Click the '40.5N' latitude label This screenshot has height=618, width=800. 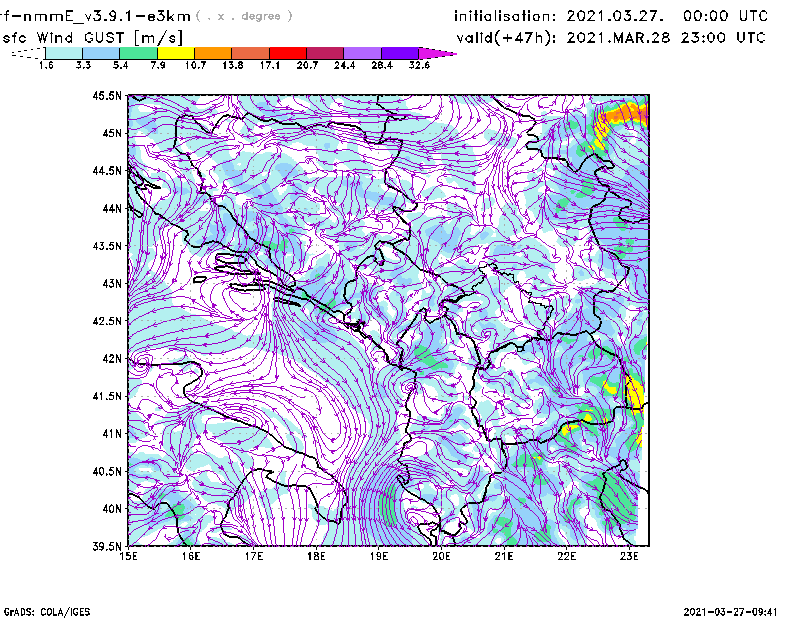coord(107,471)
